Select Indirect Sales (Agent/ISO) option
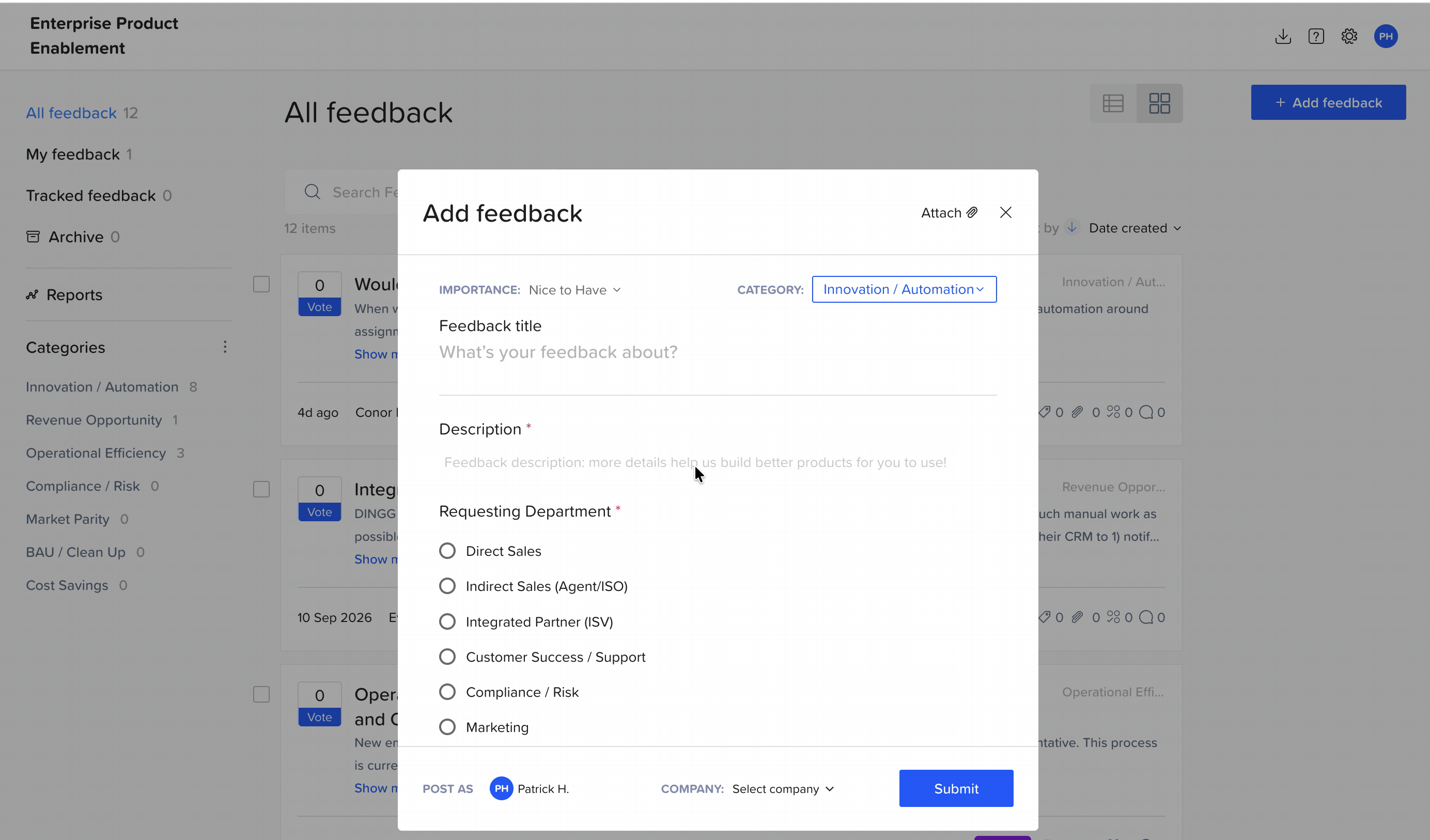Viewport: 1430px width, 840px height. (447, 586)
